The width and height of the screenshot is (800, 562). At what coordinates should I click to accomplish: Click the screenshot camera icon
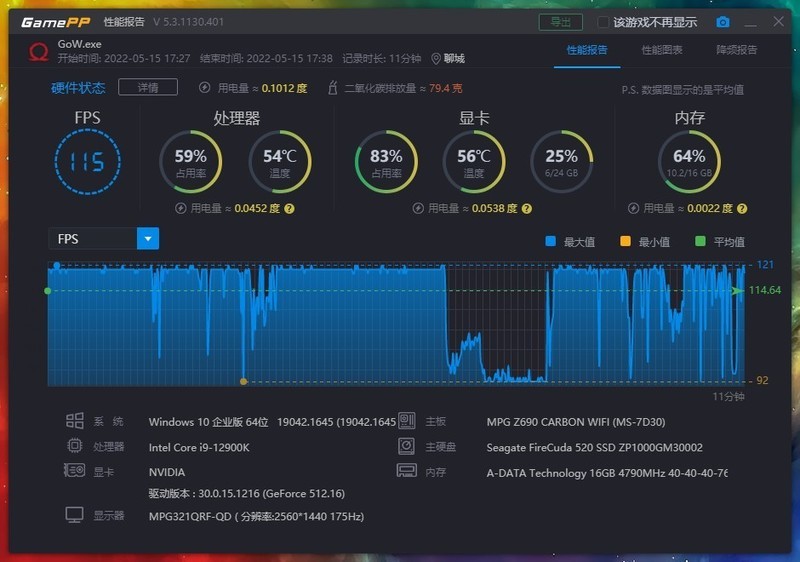pos(722,22)
